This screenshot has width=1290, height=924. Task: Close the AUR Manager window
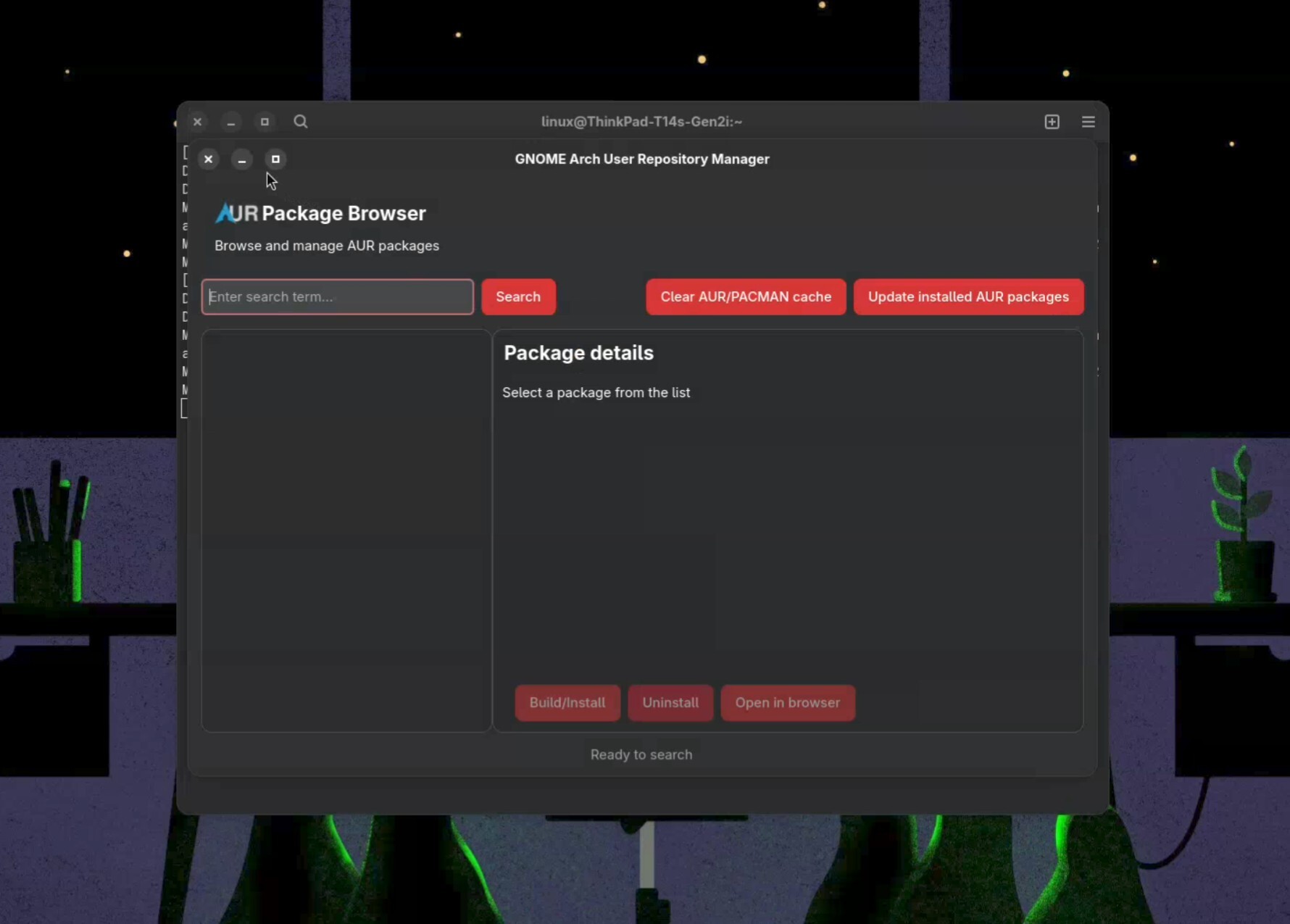[208, 159]
